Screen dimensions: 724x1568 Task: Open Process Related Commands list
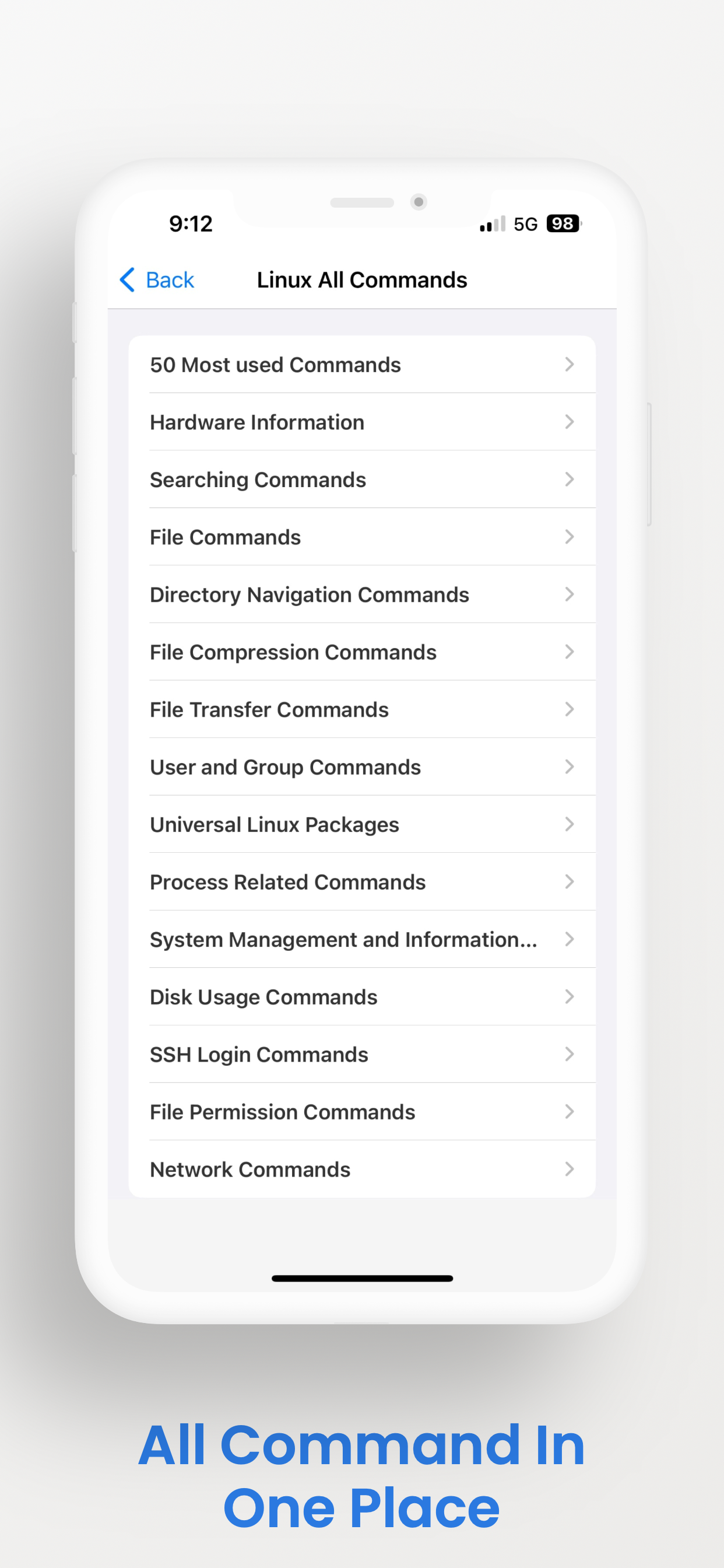coord(362,882)
